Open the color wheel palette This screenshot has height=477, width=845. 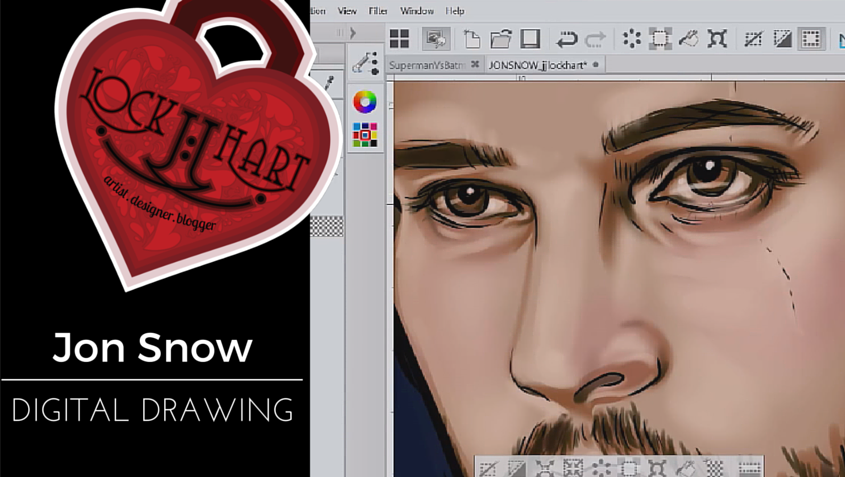tap(365, 102)
